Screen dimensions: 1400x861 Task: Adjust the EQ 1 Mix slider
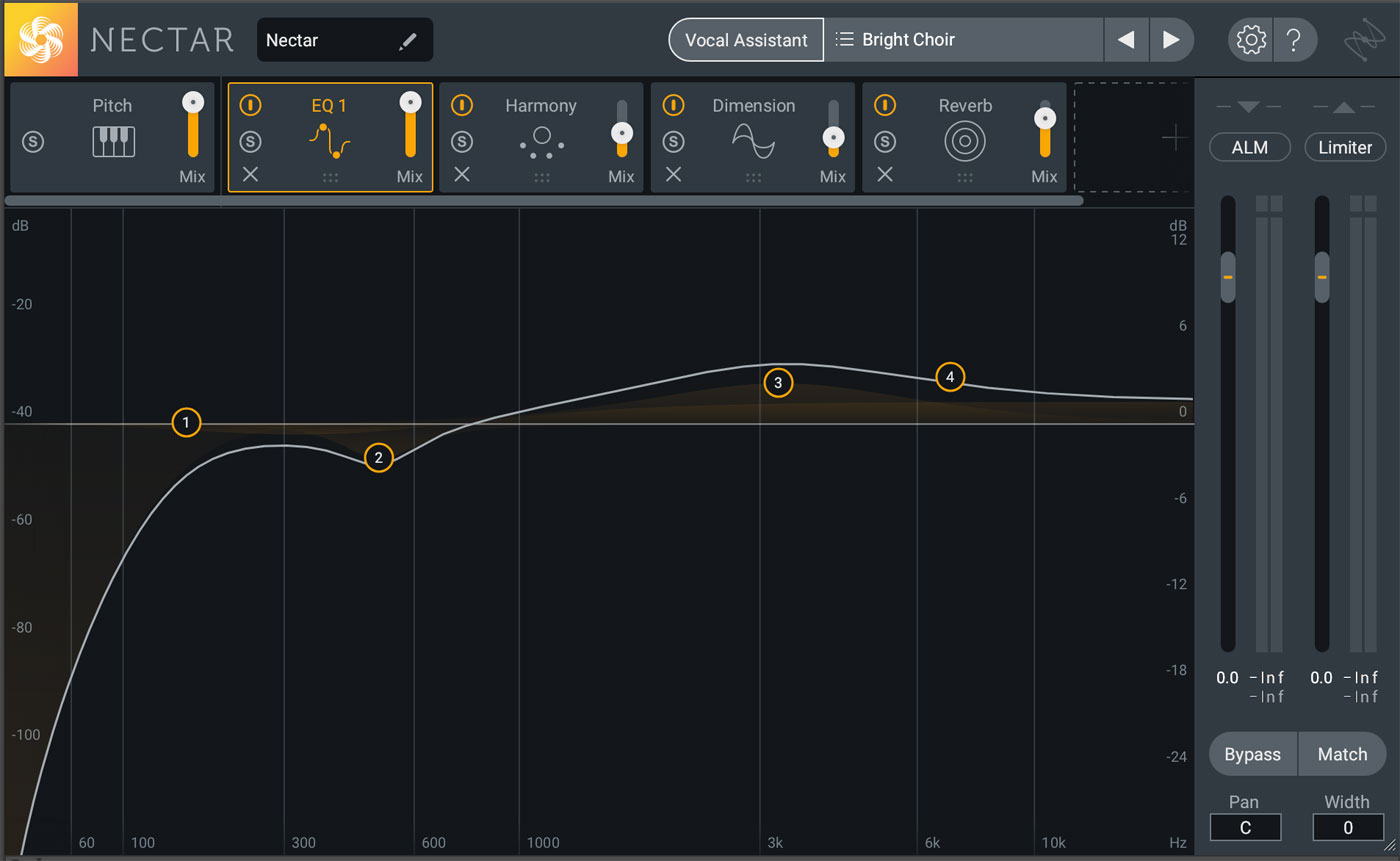[x=409, y=102]
